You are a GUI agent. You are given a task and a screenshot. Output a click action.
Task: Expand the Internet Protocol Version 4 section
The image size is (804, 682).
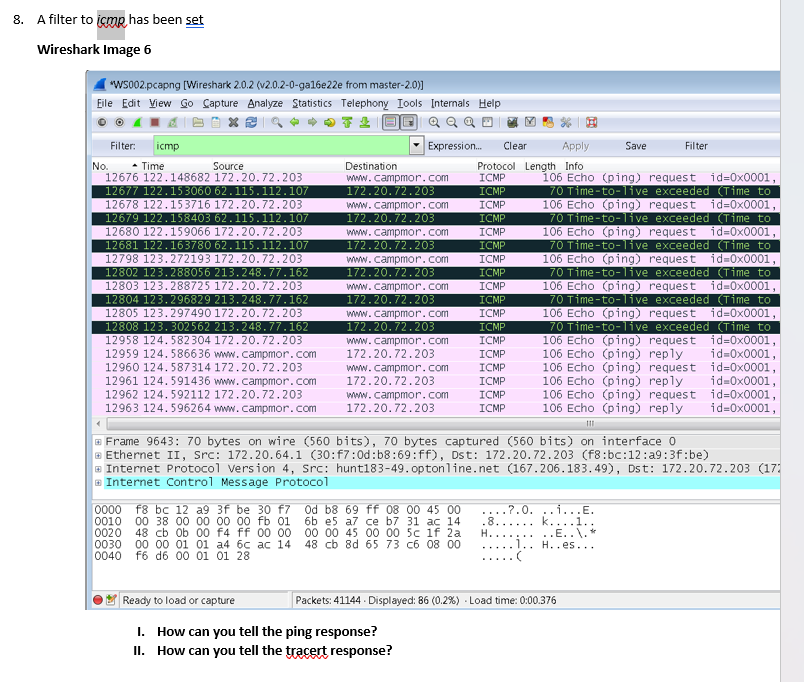(x=98, y=467)
